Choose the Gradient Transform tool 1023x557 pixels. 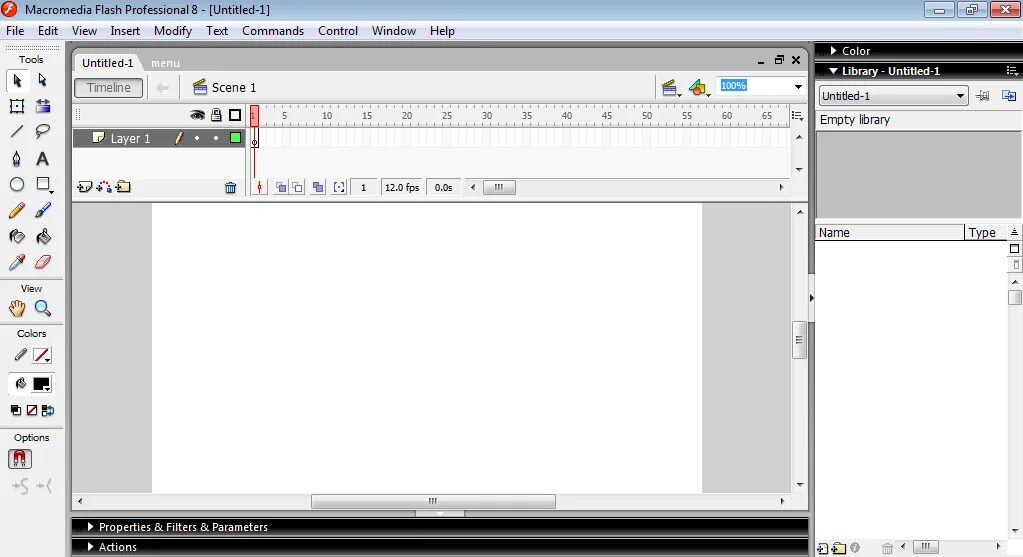pos(43,106)
